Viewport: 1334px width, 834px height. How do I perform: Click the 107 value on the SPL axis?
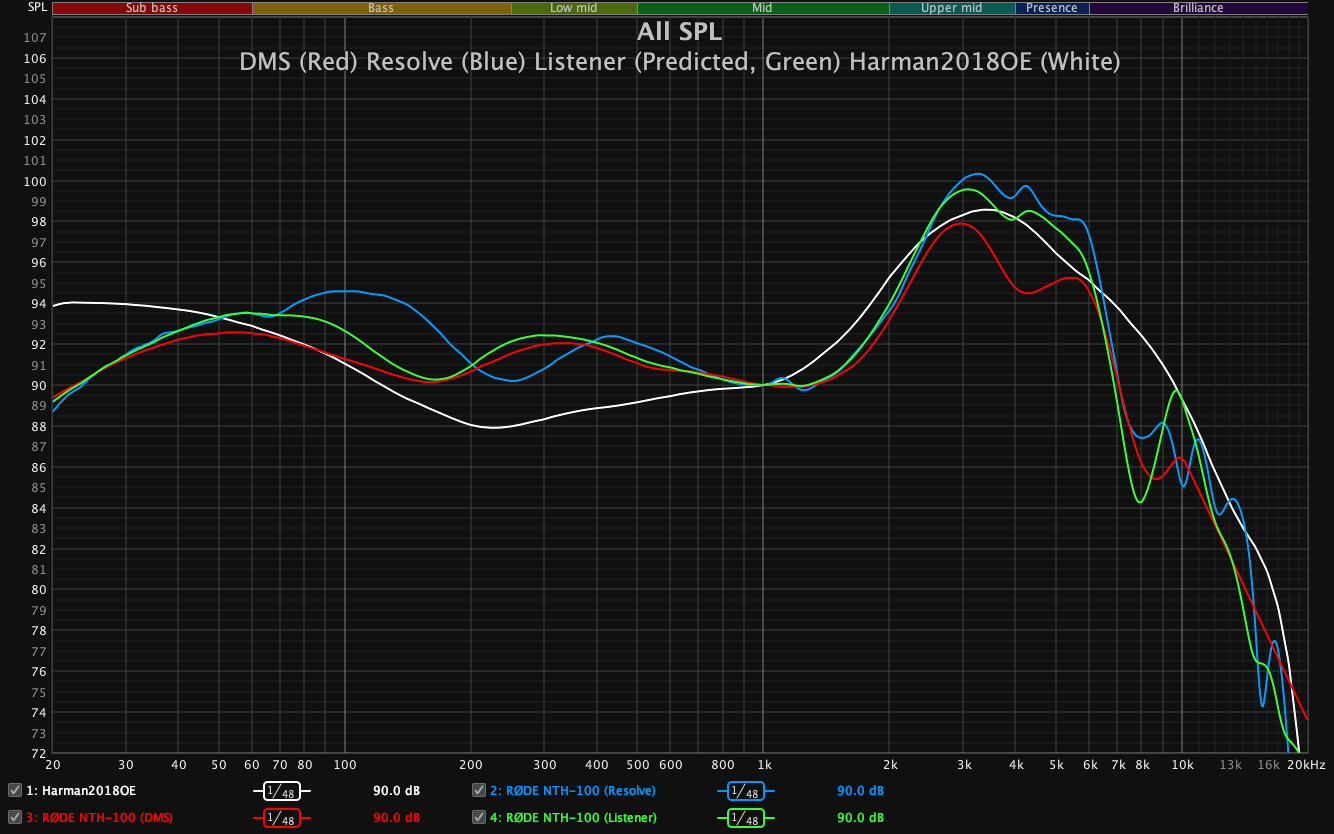[35, 38]
